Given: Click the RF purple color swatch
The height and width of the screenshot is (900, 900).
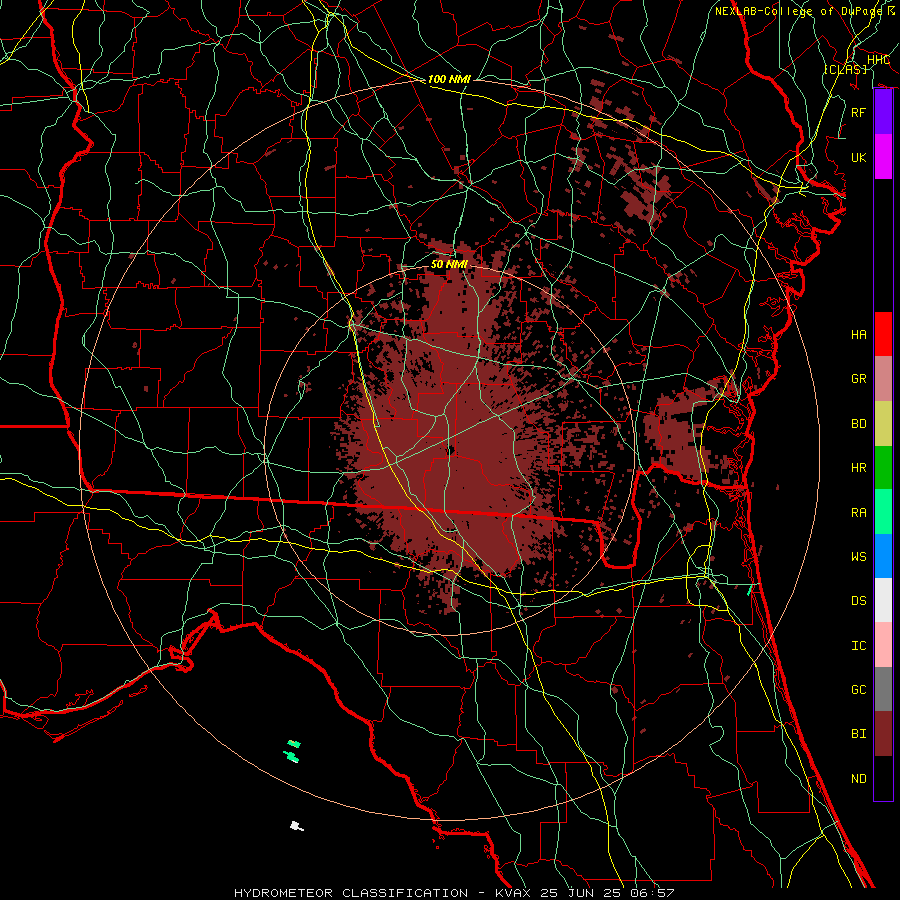Looking at the screenshot, I should (883, 112).
